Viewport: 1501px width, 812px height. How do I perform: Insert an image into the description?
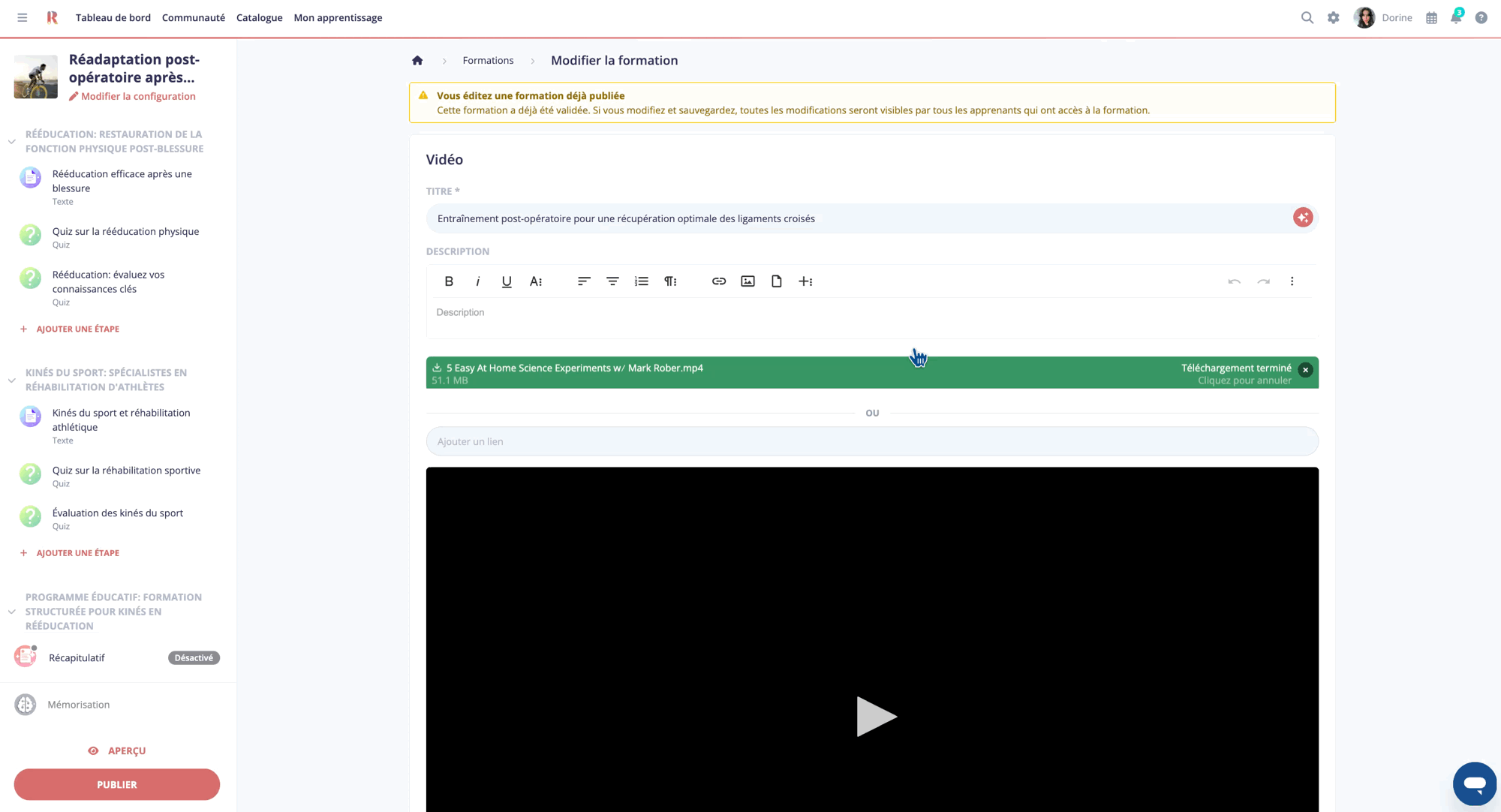[x=747, y=281]
